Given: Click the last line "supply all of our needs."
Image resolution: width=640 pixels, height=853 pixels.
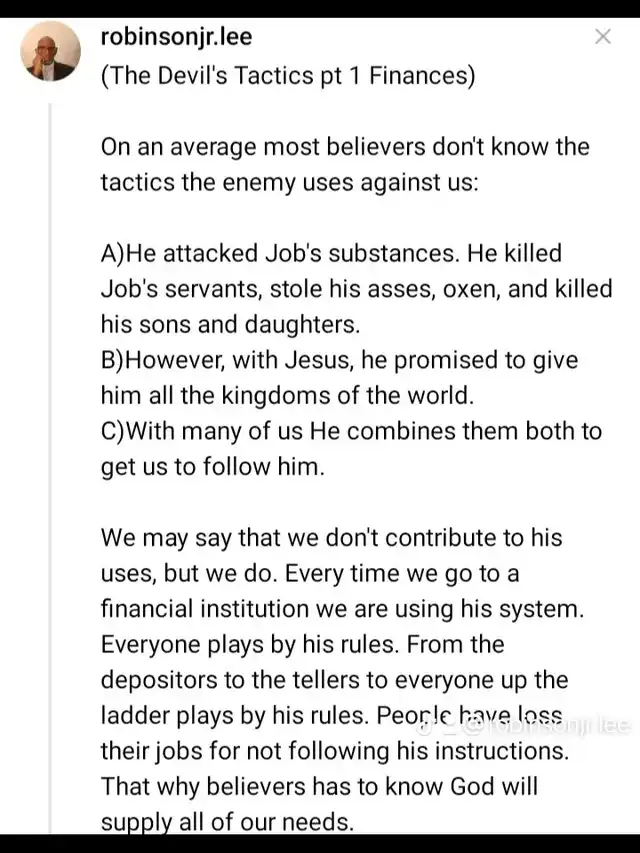Looking at the screenshot, I should [x=227, y=822].
